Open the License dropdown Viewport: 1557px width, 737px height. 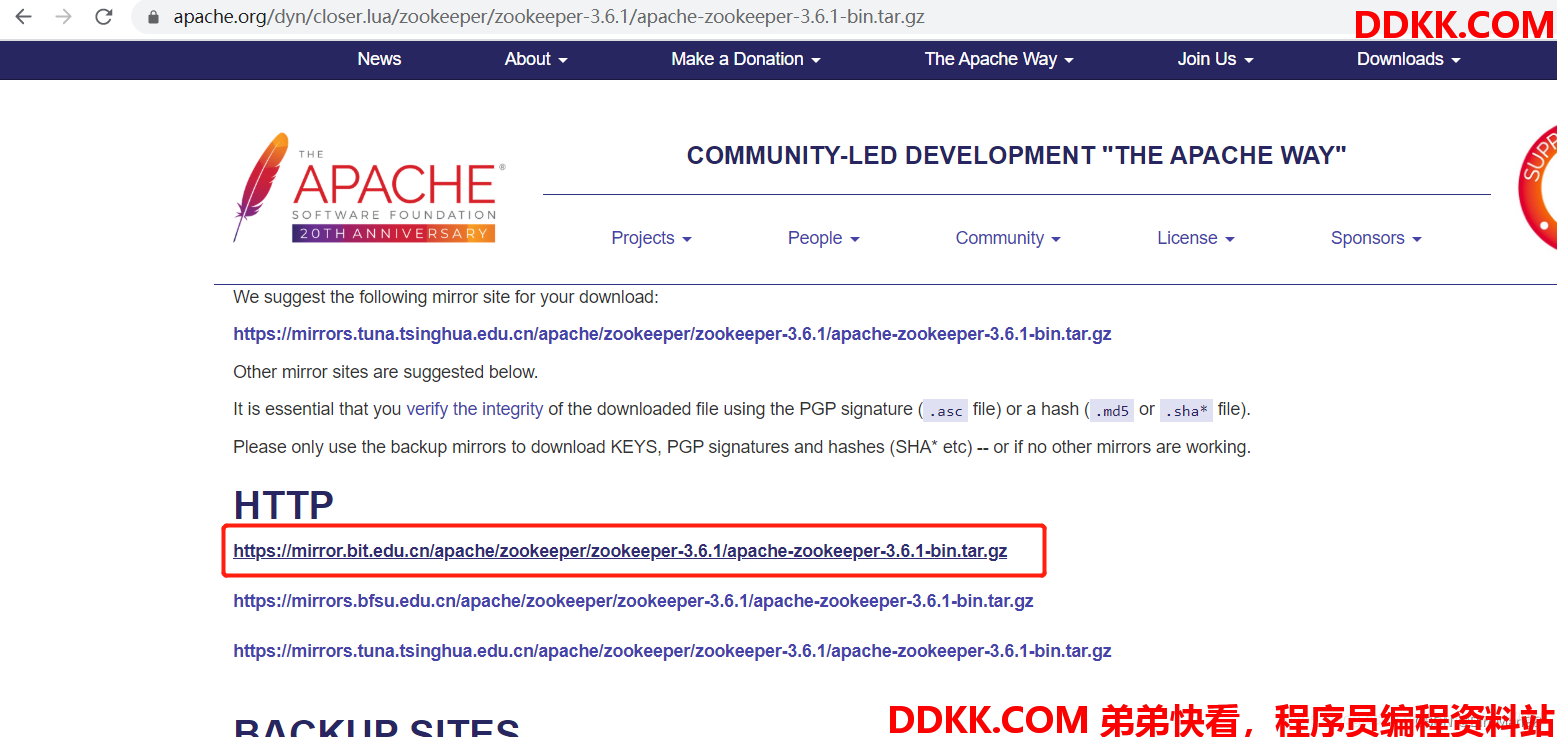point(1196,238)
